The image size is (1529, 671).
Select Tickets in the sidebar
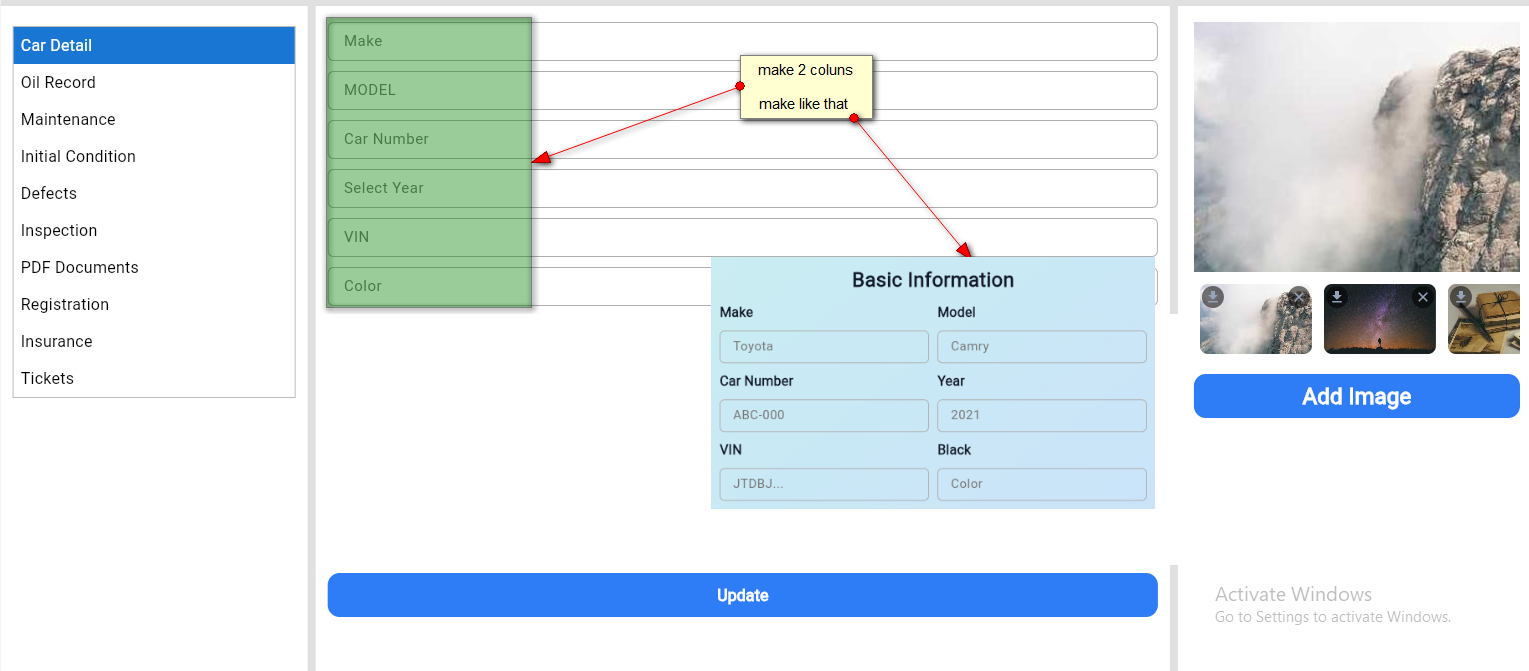(x=47, y=378)
